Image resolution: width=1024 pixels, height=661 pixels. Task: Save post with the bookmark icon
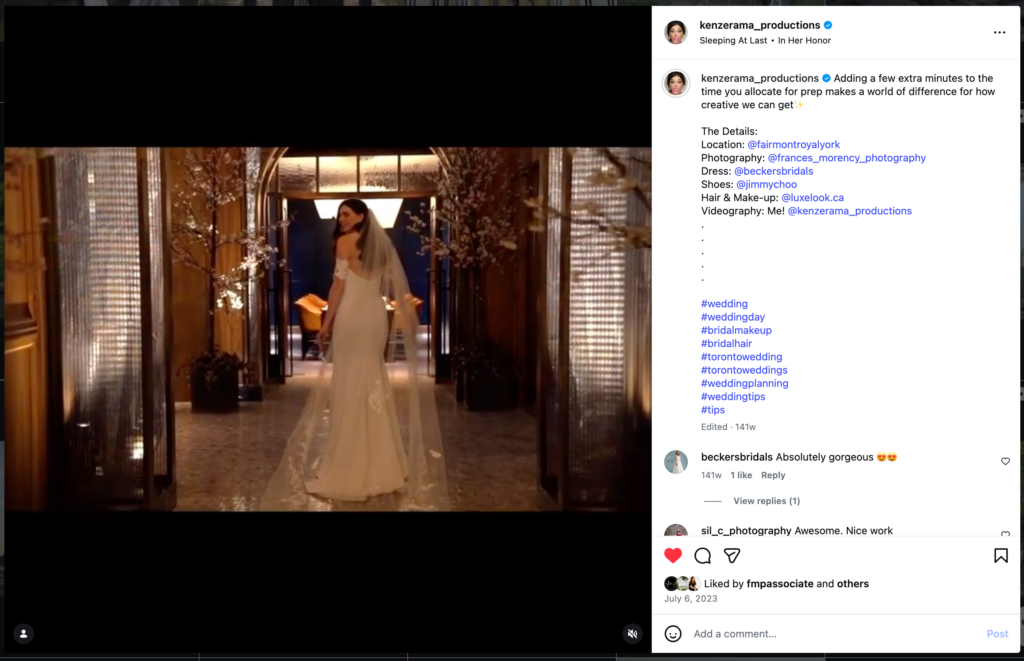[1000, 556]
